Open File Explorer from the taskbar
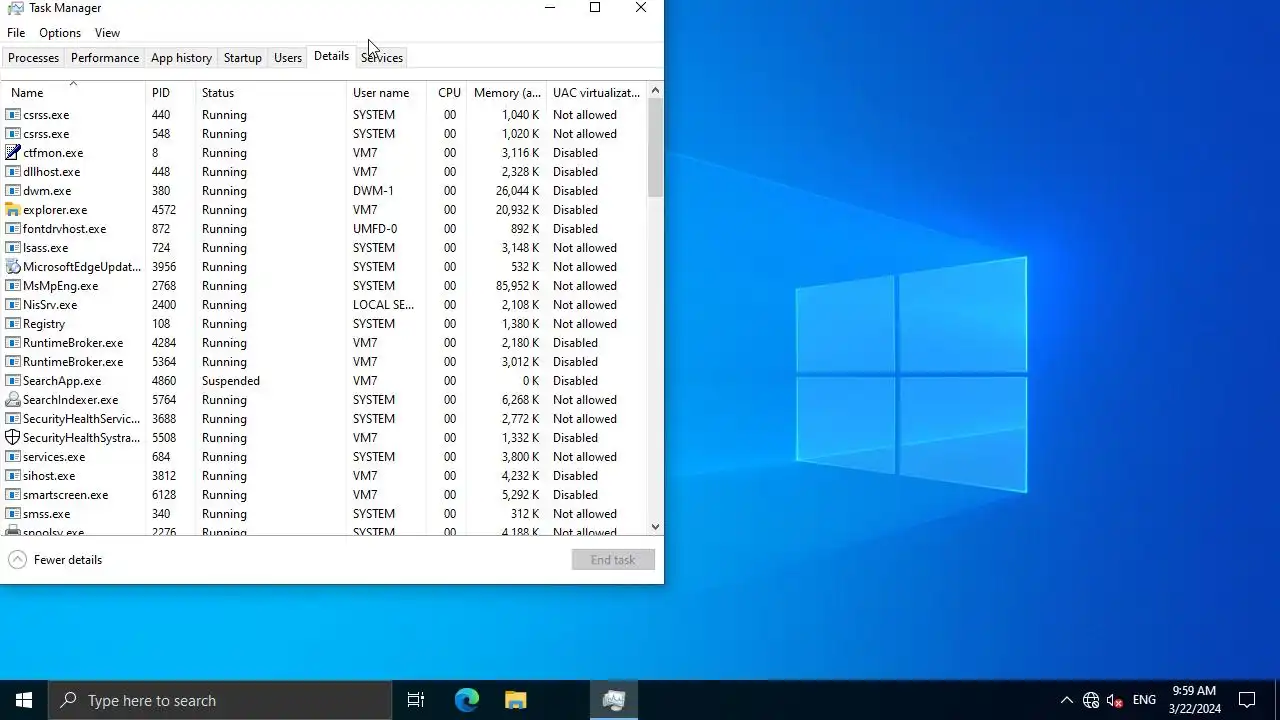This screenshot has width=1280, height=720. pos(515,700)
